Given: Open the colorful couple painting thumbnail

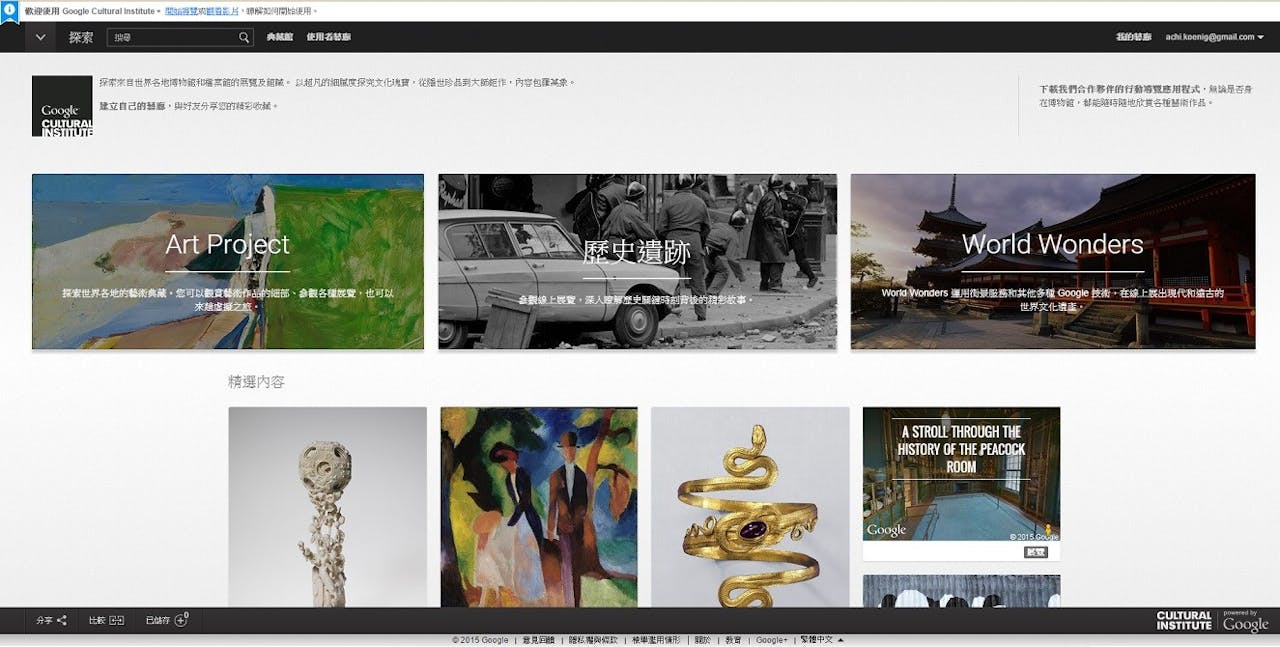Looking at the screenshot, I should tap(539, 507).
